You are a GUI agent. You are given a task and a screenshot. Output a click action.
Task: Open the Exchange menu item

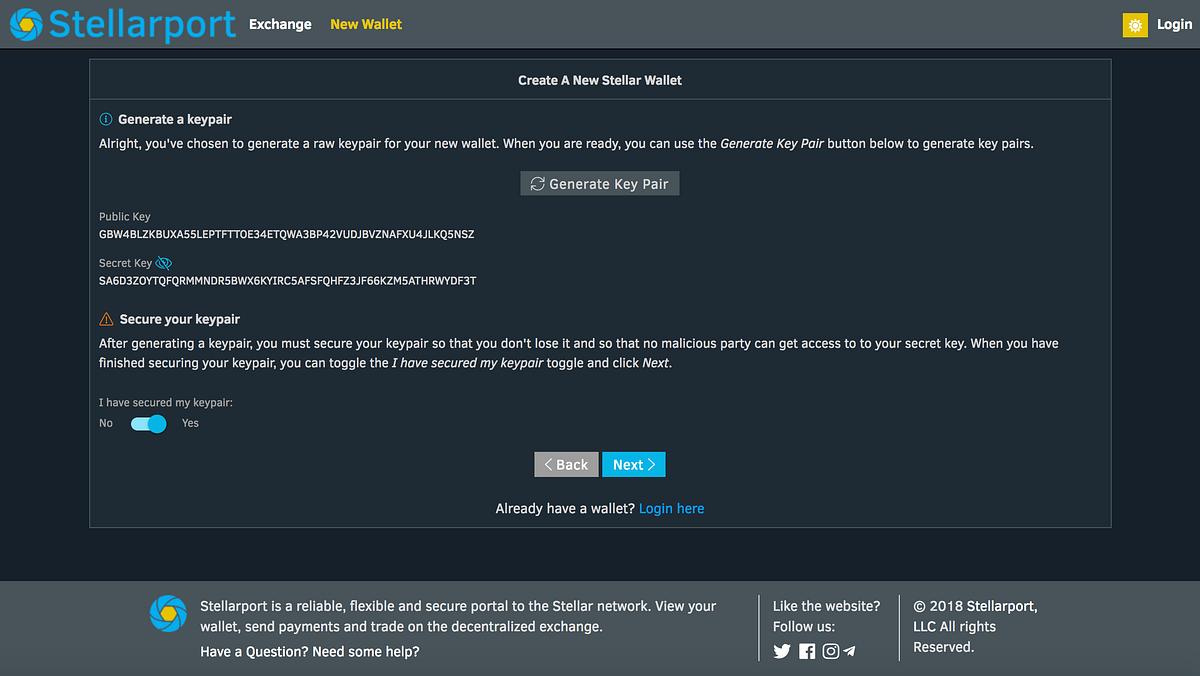coord(280,24)
